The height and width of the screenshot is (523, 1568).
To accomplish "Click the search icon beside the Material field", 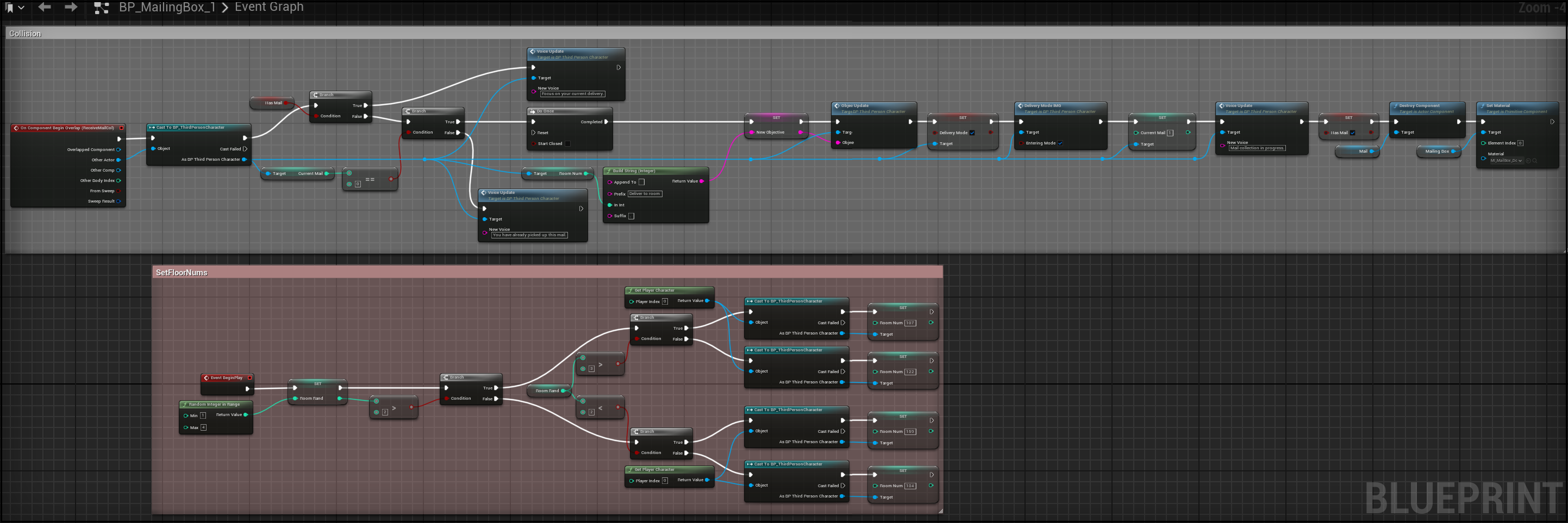I will 1535,161.
